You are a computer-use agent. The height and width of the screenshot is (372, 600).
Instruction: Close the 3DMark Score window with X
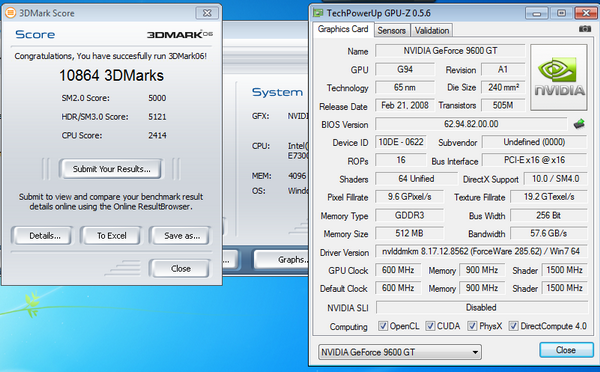pos(207,13)
